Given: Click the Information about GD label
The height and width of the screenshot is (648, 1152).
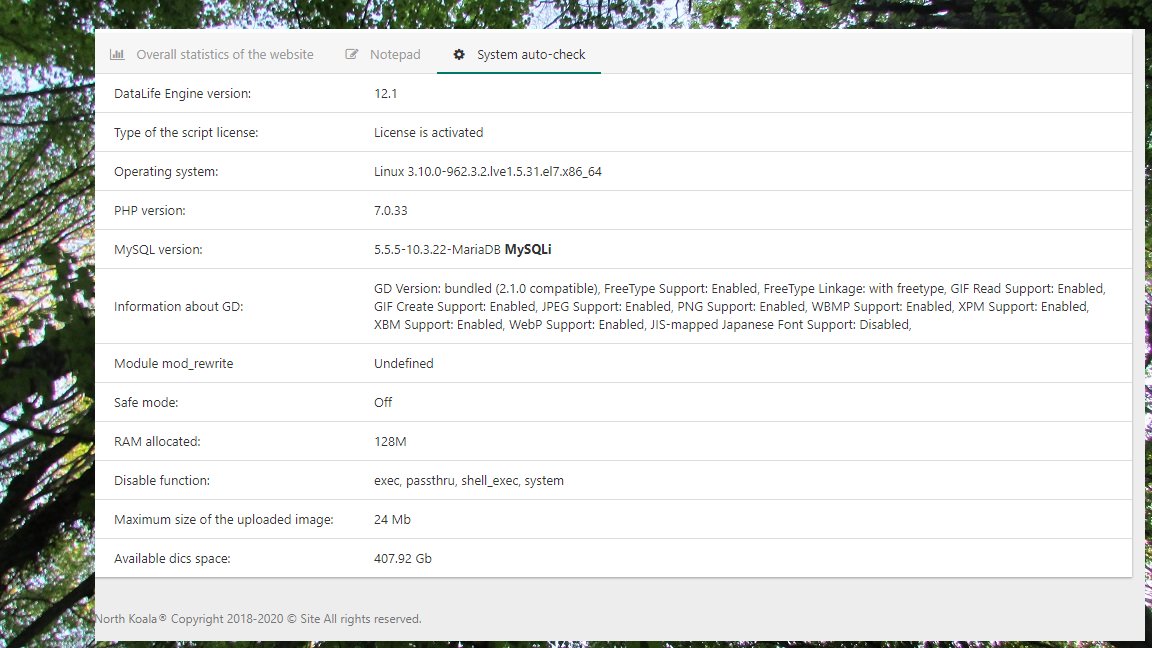Looking at the screenshot, I should (x=179, y=306).
